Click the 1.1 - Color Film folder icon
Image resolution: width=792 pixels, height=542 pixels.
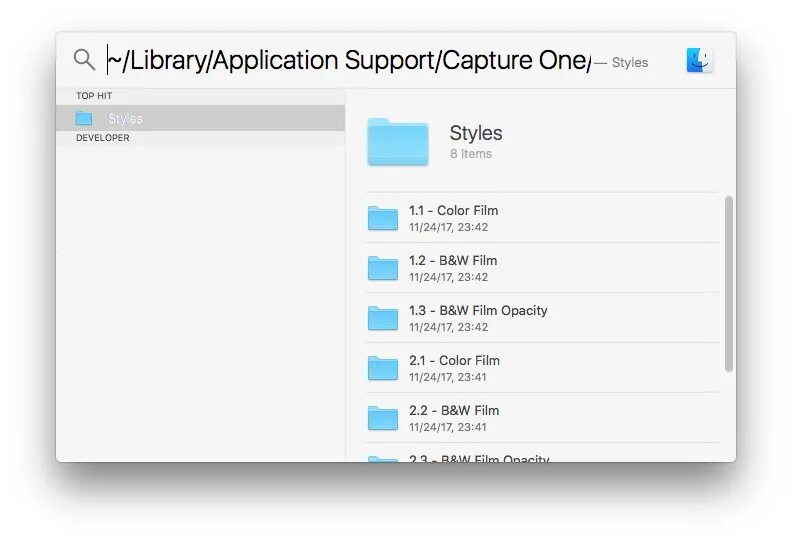(x=383, y=218)
